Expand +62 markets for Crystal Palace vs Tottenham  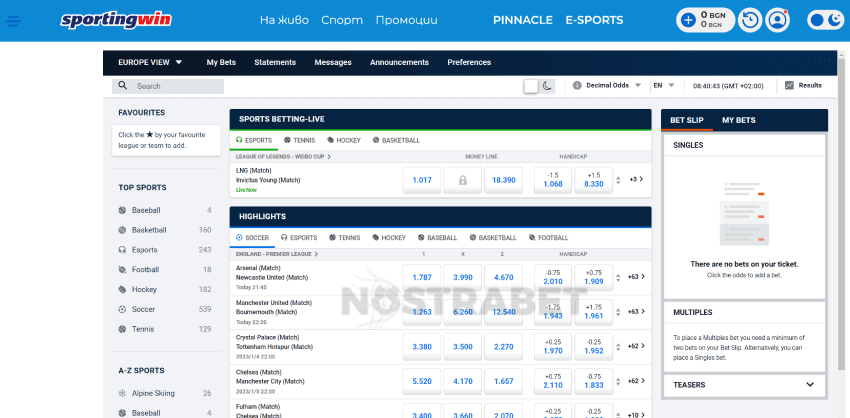pos(636,346)
